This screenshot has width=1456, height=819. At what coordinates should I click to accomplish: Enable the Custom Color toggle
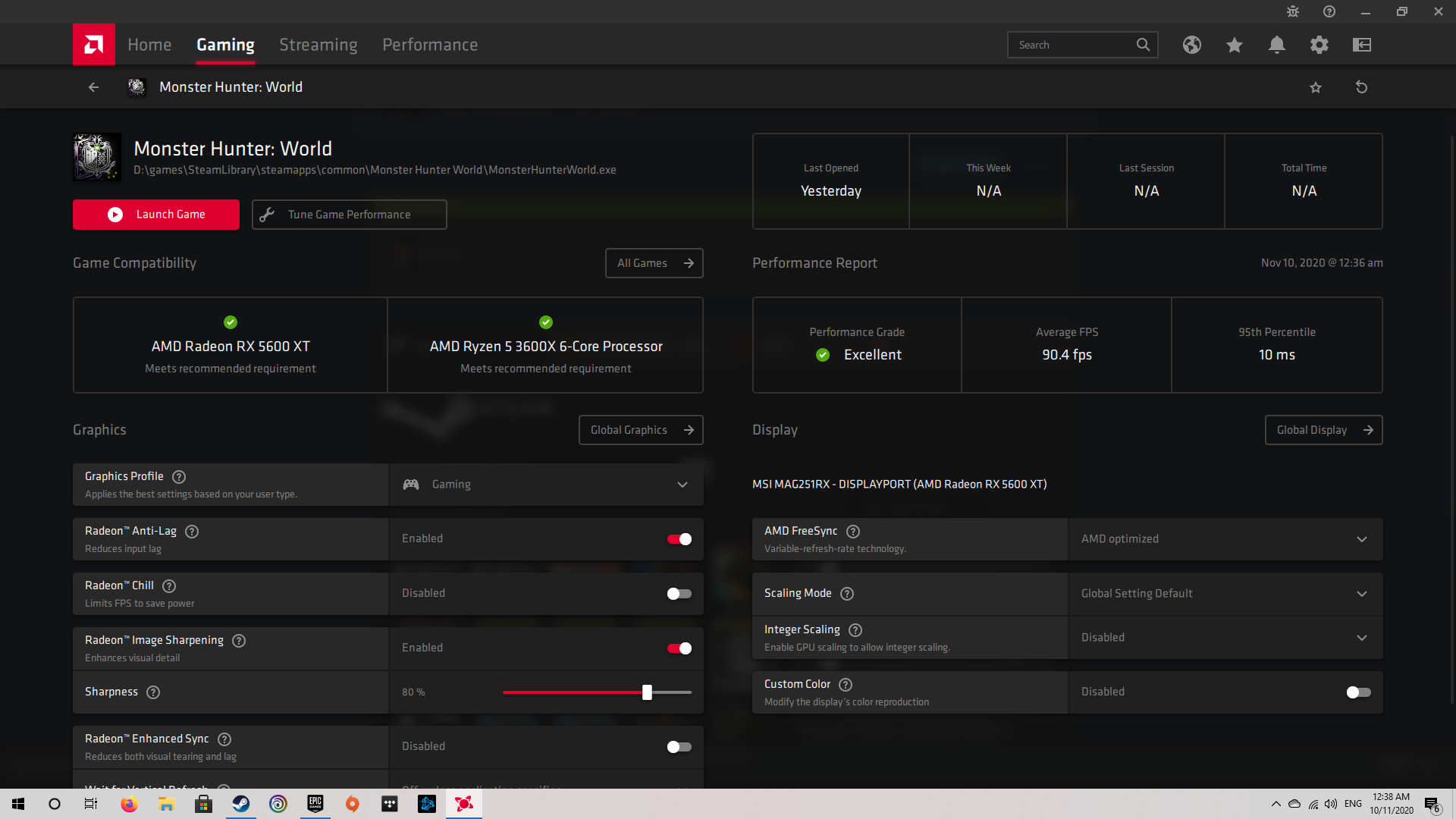point(1358,692)
